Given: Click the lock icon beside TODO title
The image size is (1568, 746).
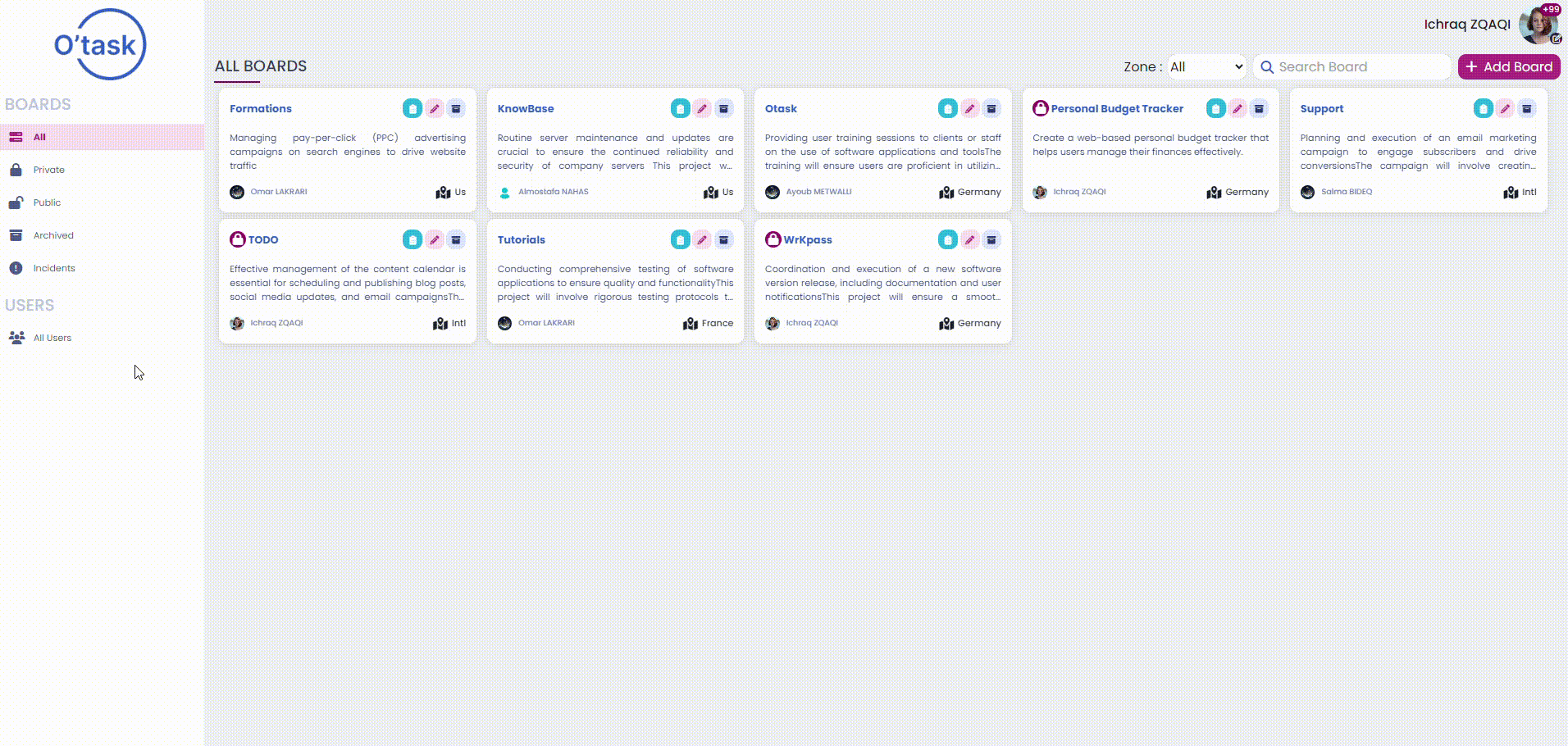Looking at the screenshot, I should pyautogui.click(x=238, y=239).
